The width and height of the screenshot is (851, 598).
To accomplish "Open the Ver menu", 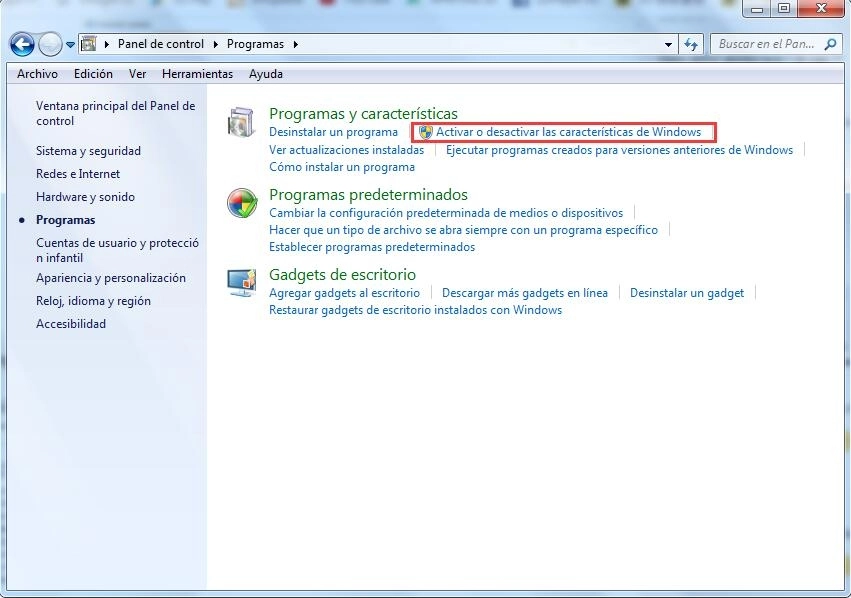I will point(137,74).
